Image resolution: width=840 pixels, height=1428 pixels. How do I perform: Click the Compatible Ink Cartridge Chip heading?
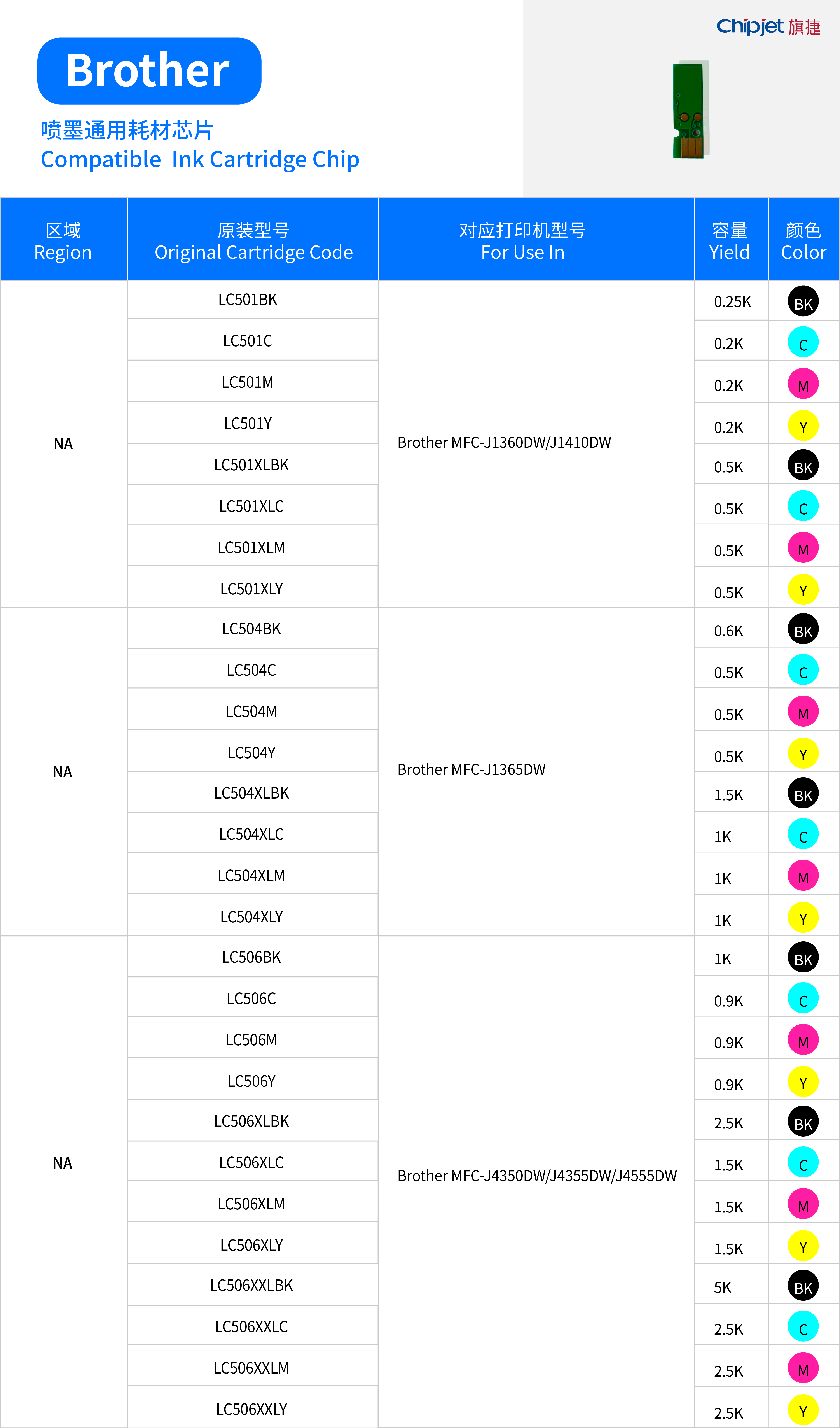pos(200,159)
